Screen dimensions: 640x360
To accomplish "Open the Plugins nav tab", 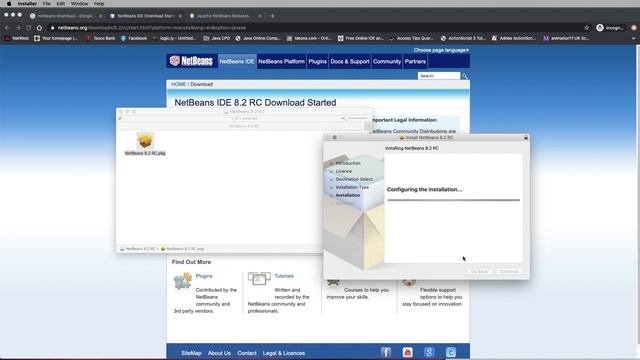I will tap(318, 62).
